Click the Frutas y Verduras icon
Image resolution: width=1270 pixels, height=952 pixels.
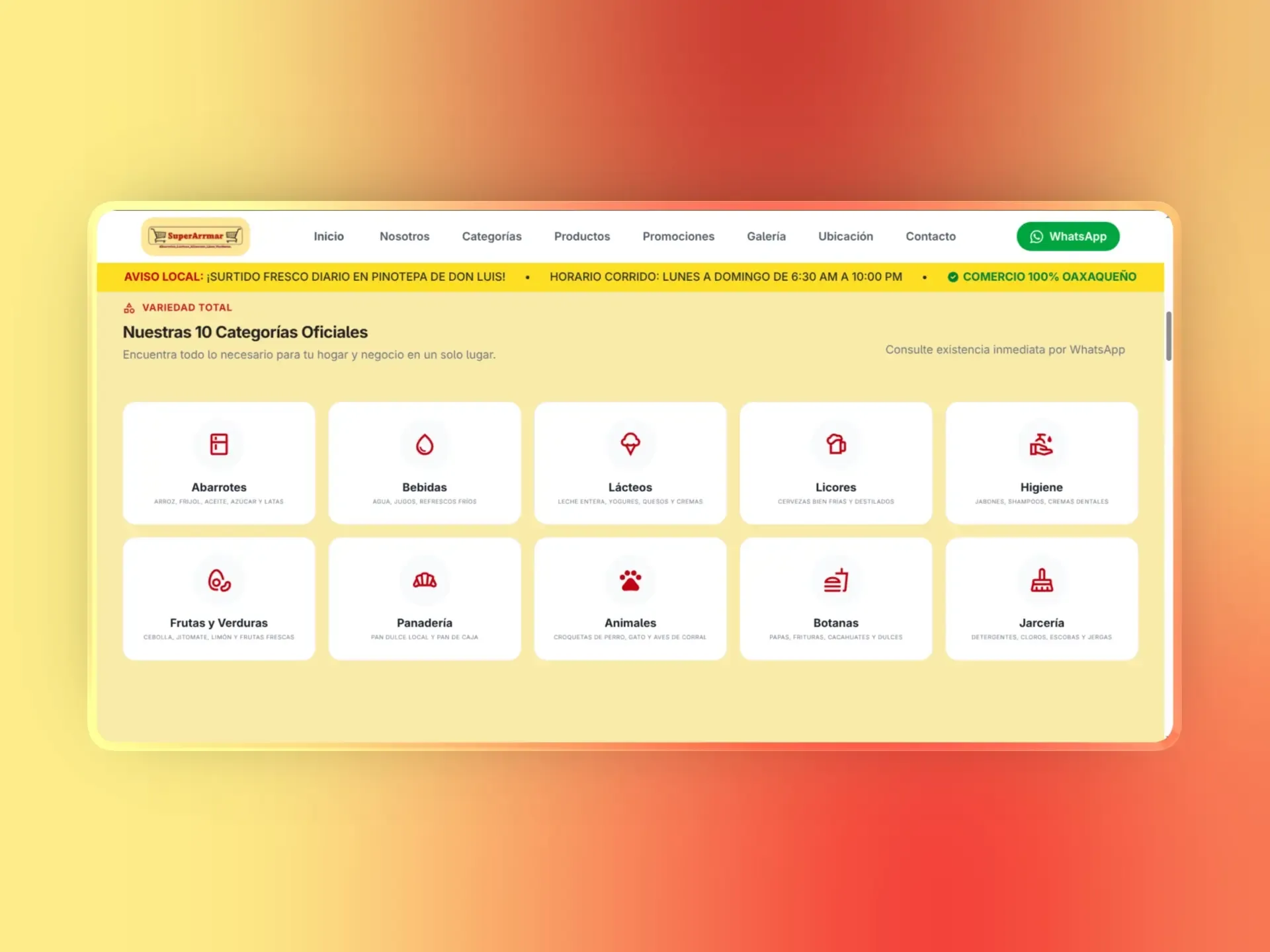(219, 580)
